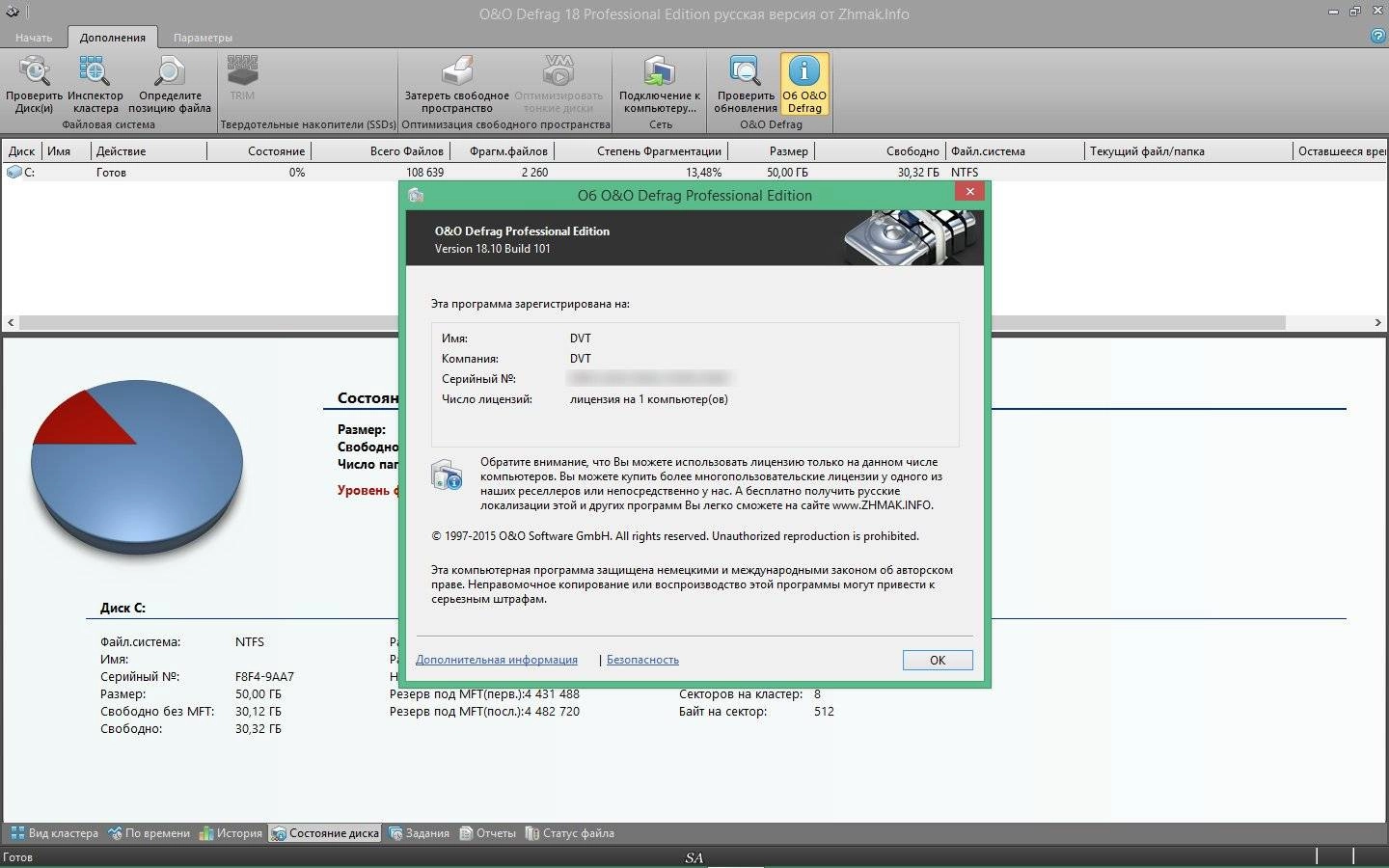Click 13,48% fragmentation value
Viewport: 1389px width, 868px height.
point(703,173)
